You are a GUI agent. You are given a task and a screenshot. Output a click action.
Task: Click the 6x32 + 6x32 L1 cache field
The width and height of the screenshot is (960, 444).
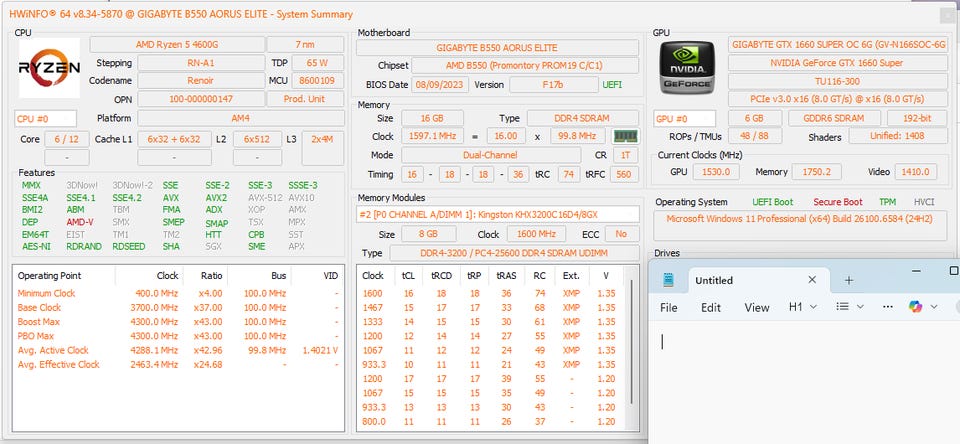pyautogui.click(x=174, y=139)
